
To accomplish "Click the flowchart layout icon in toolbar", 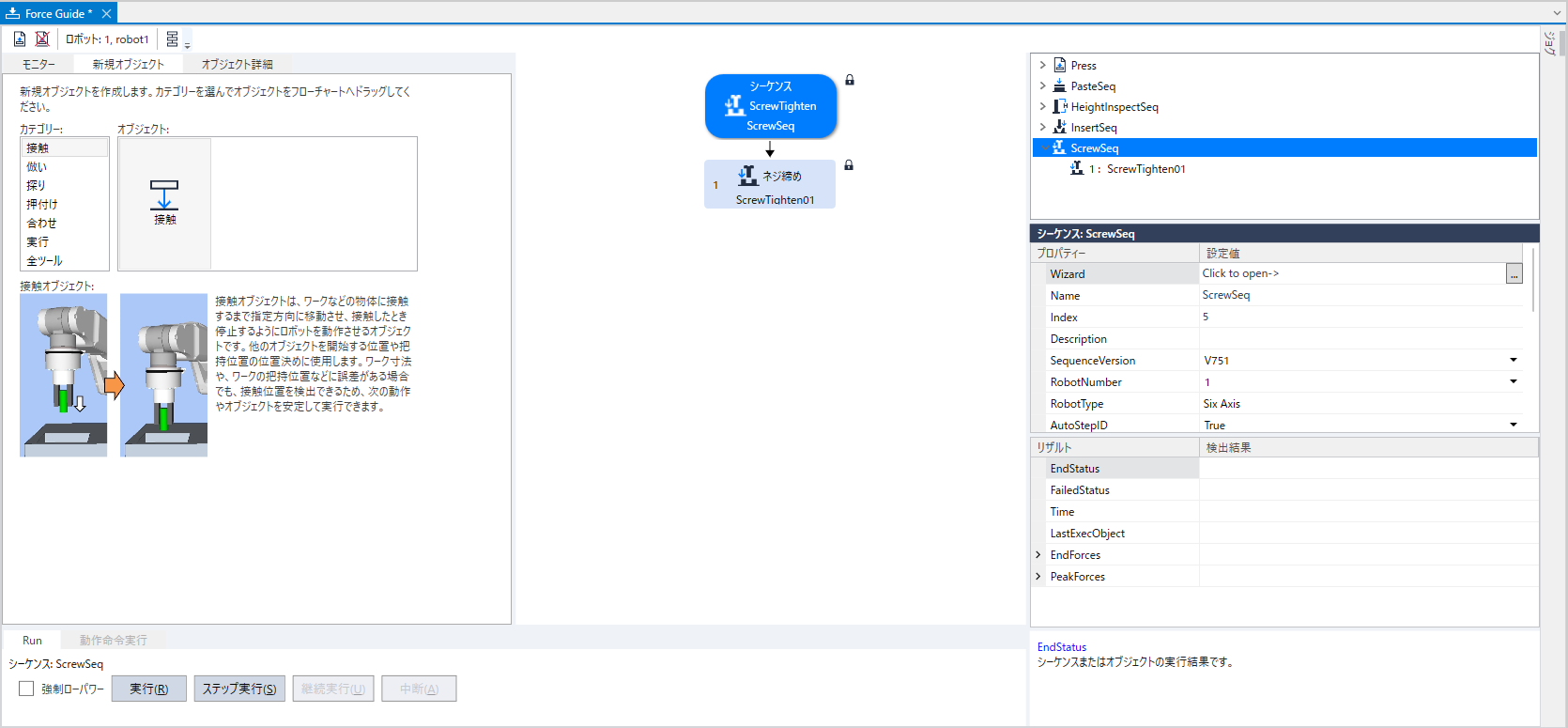I will pos(173,39).
